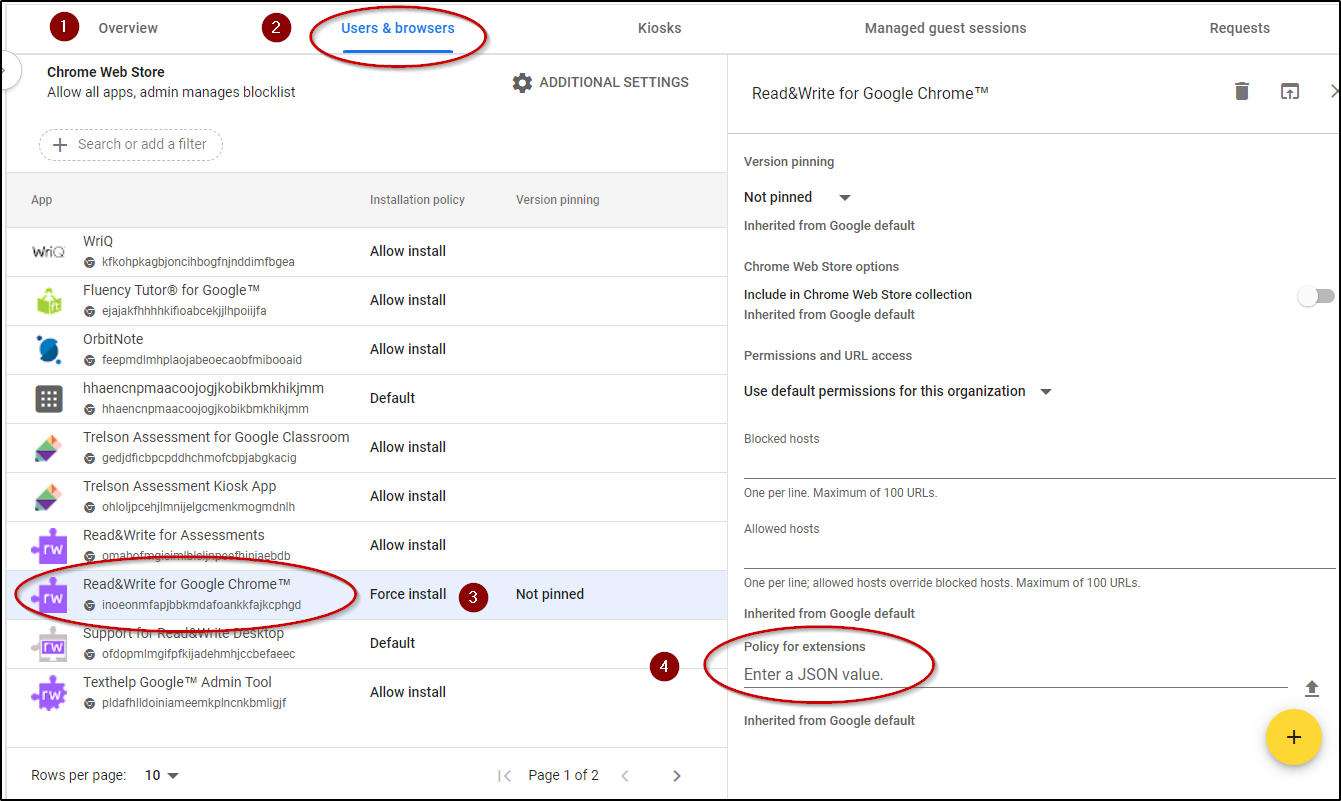Select the Users & browsers tab
The height and width of the screenshot is (801, 1341).
(398, 28)
